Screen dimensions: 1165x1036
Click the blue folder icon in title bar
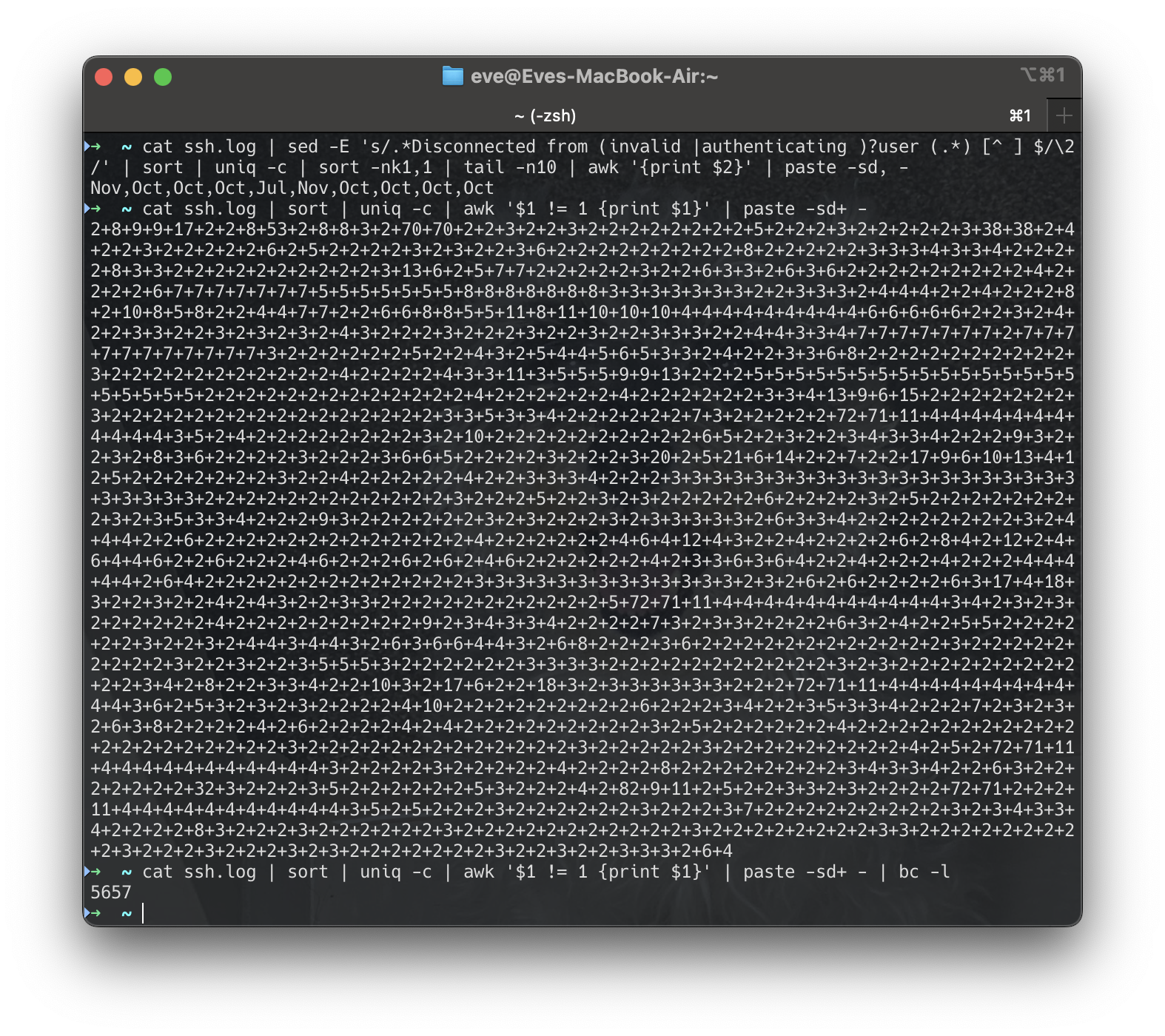point(452,76)
